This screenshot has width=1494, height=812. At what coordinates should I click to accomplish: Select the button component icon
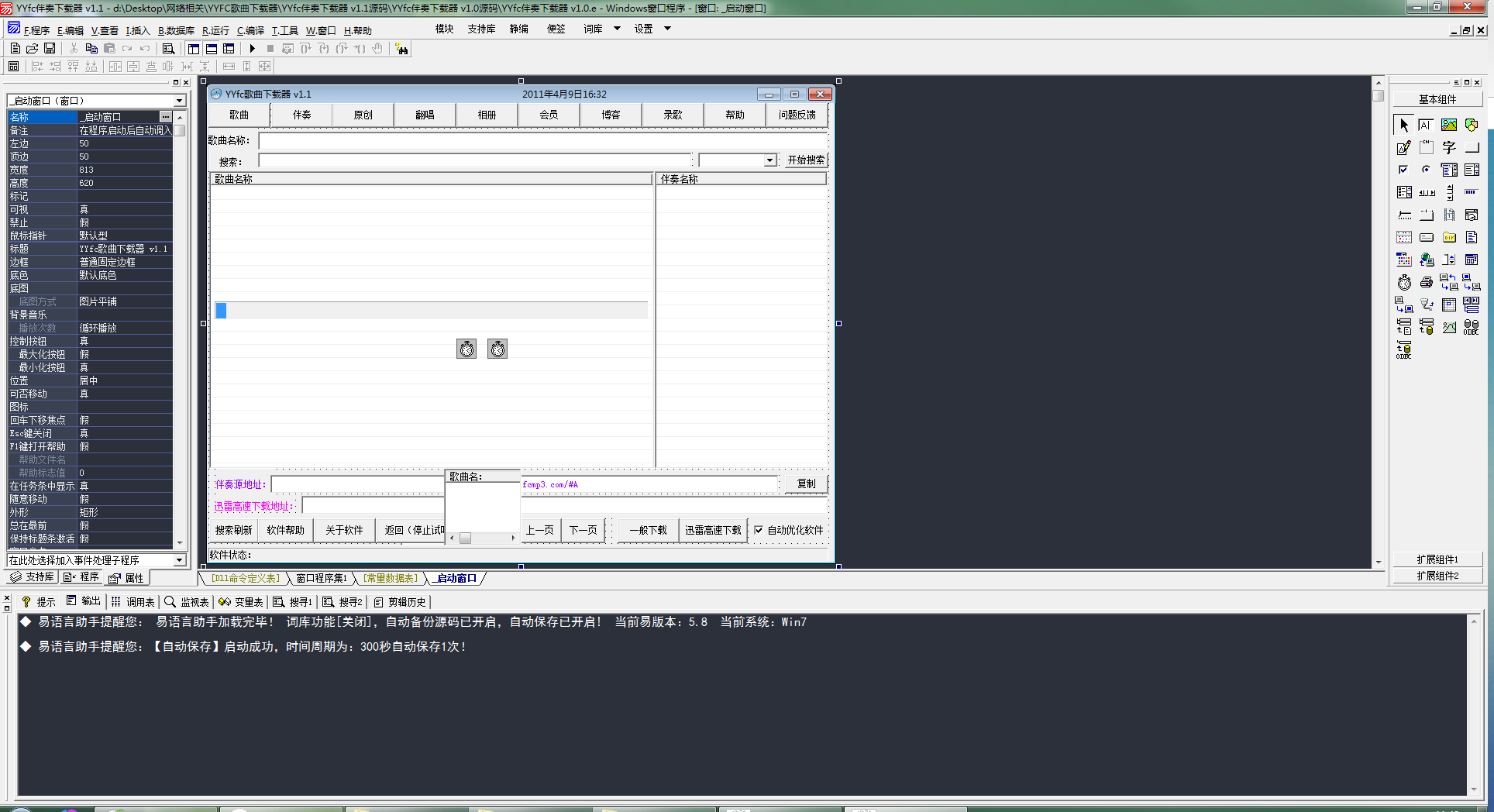point(1472,147)
